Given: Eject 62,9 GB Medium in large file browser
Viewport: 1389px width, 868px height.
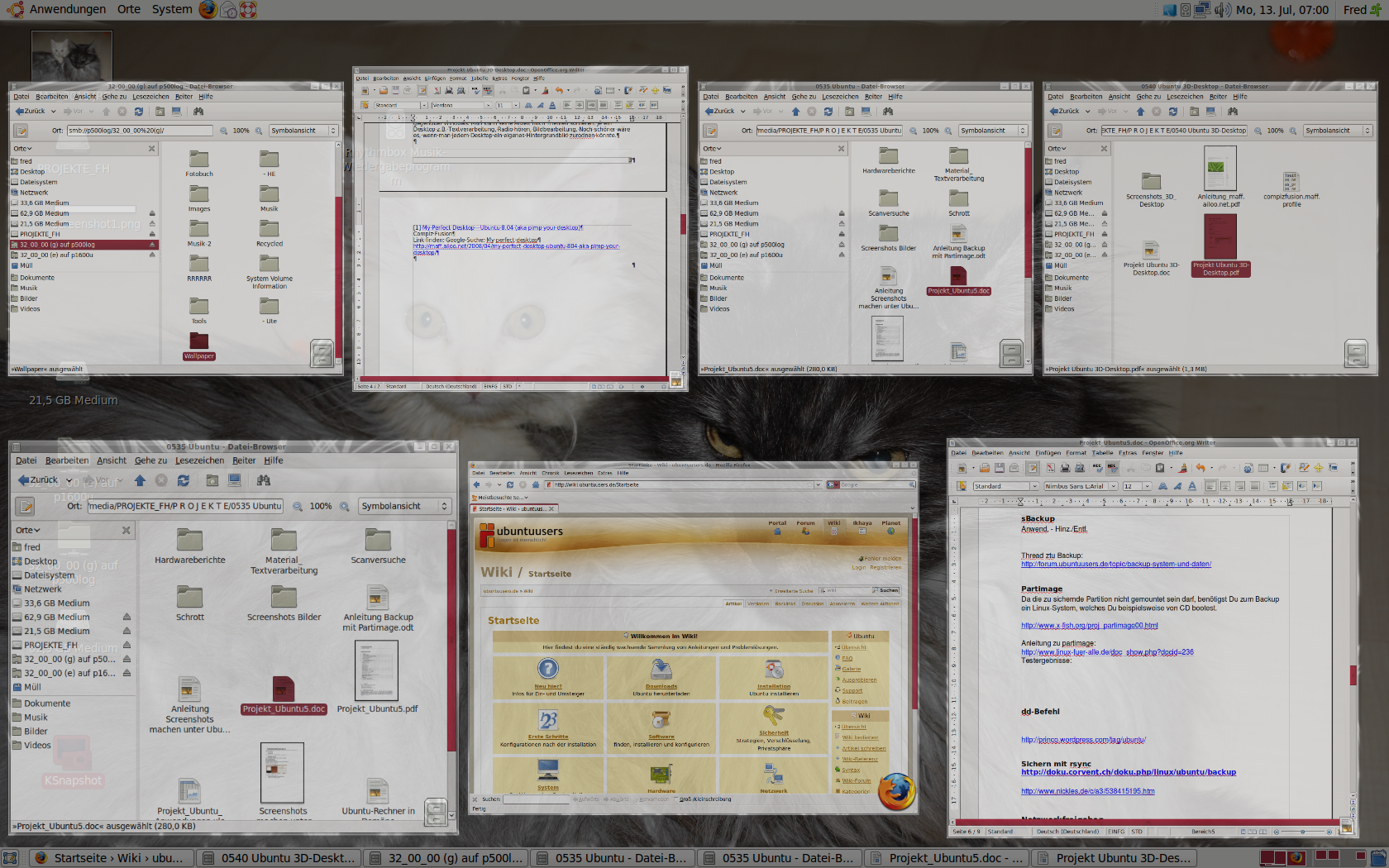Looking at the screenshot, I should 126,617.
